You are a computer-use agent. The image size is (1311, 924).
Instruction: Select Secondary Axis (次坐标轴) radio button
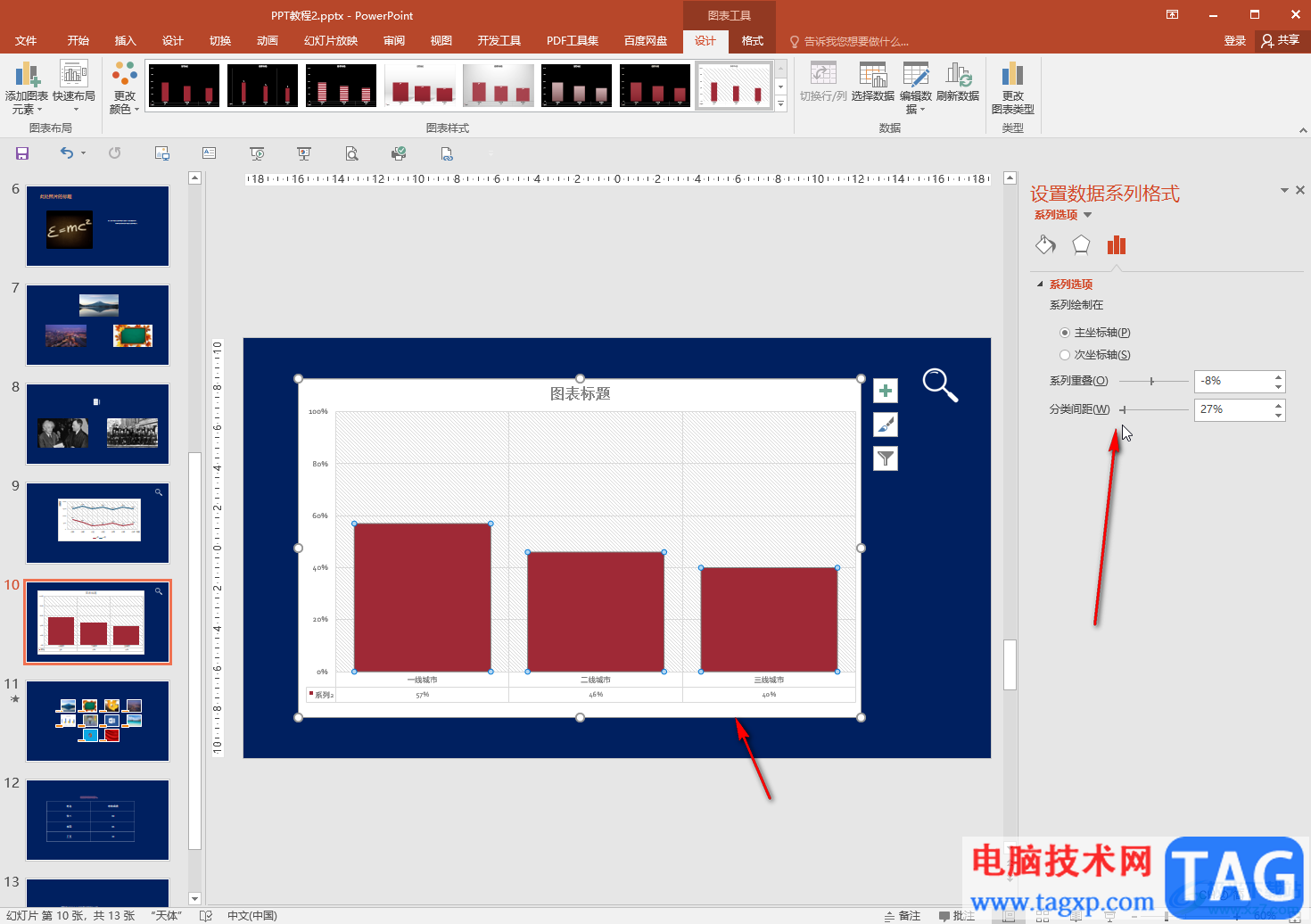pos(1065,355)
